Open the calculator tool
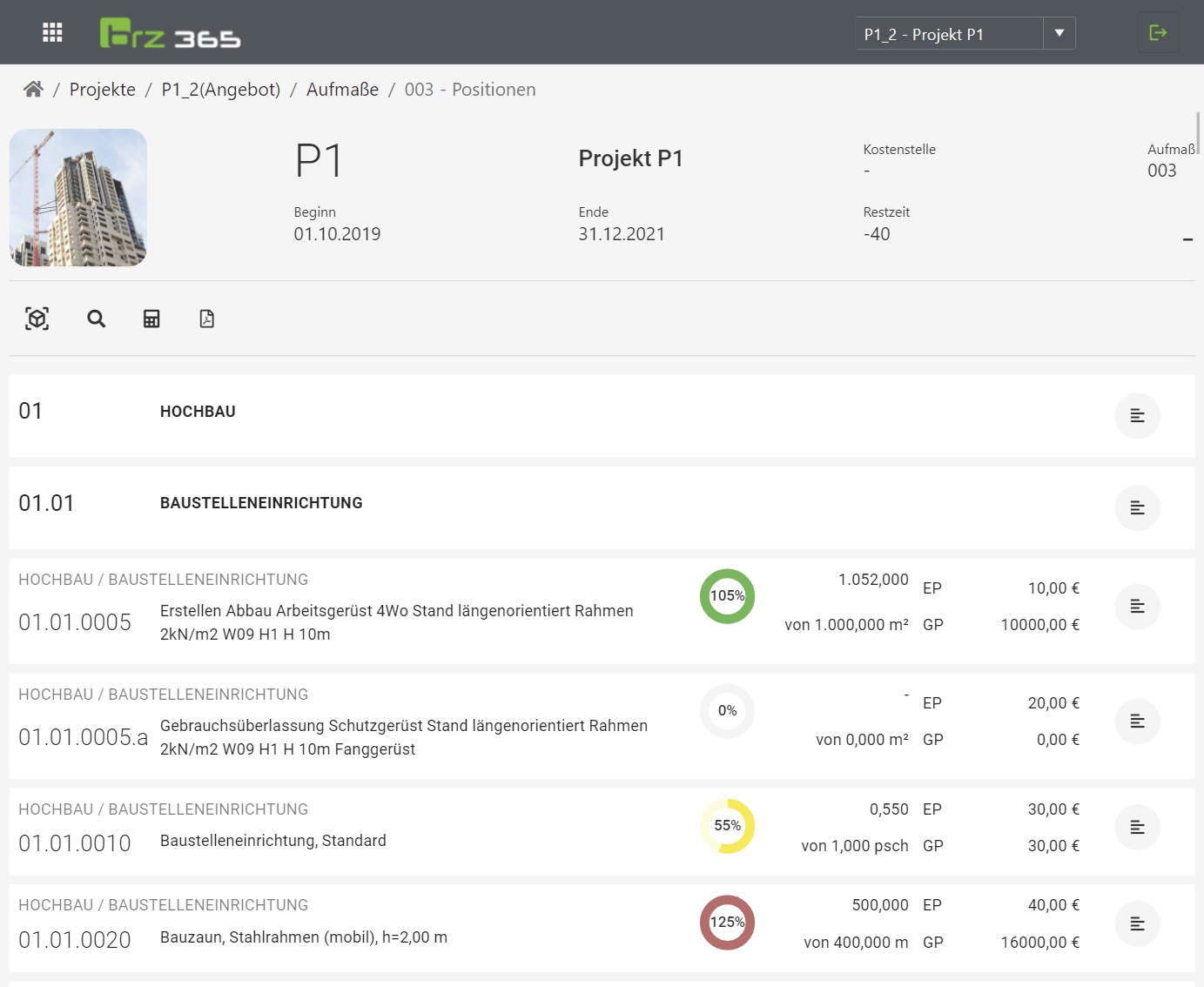The image size is (1204, 987). 151,319
